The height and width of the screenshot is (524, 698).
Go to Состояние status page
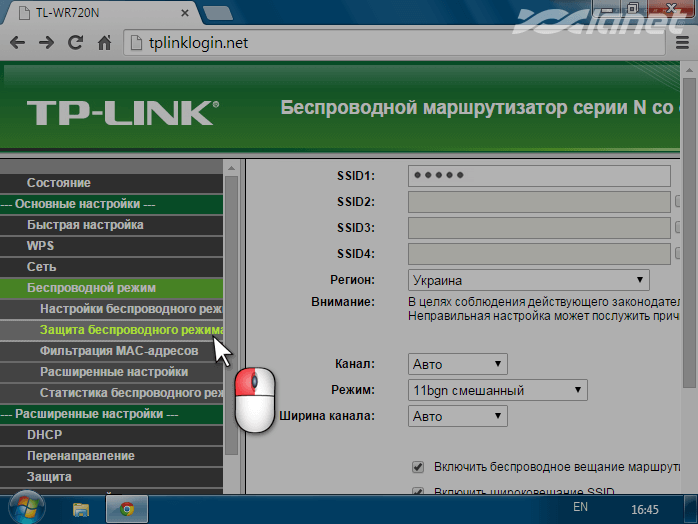[x=59, y=183]
